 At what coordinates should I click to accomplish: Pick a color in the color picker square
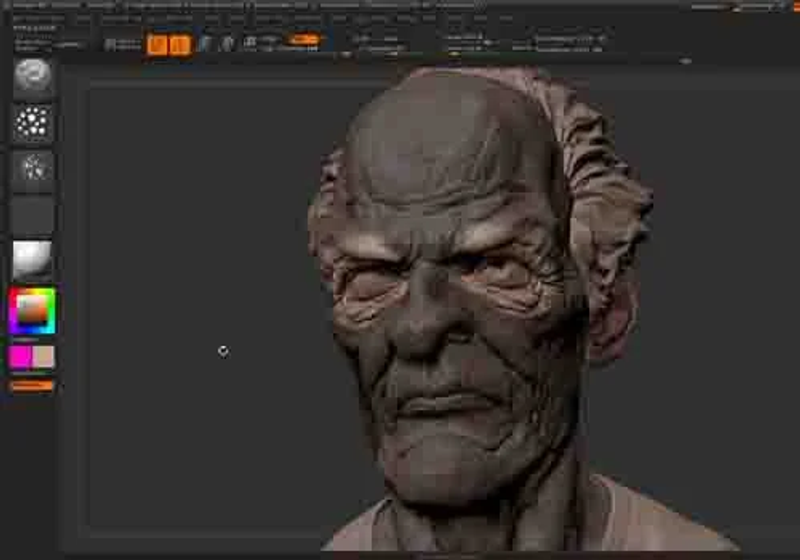pyautogui.click(x=32, y=311)
